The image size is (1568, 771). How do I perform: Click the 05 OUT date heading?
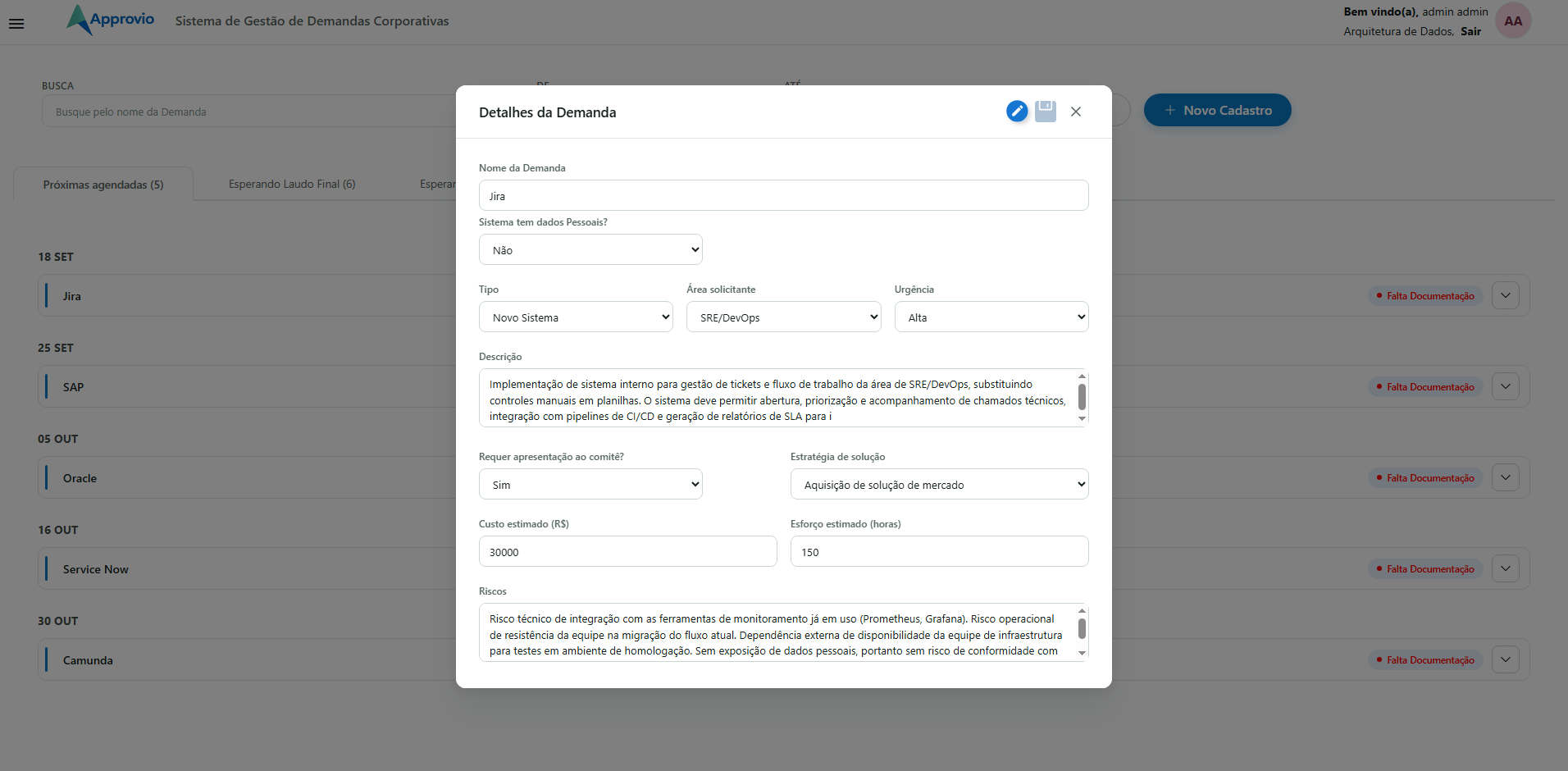(x=57, y=439)
